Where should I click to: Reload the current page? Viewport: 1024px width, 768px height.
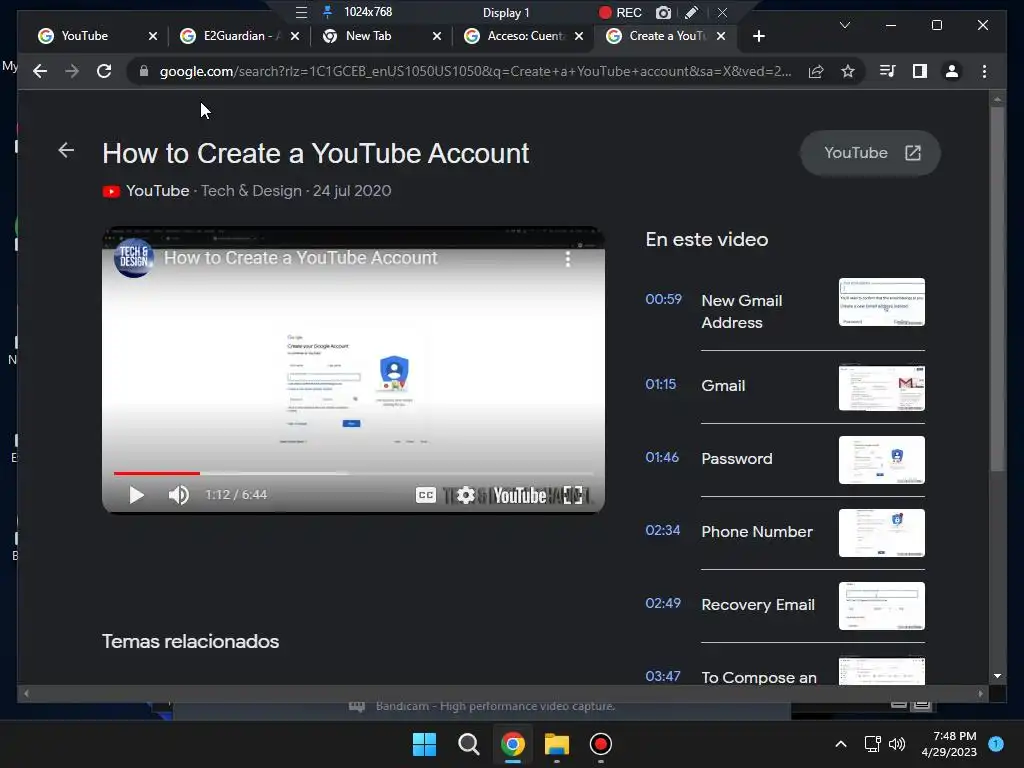104,71
